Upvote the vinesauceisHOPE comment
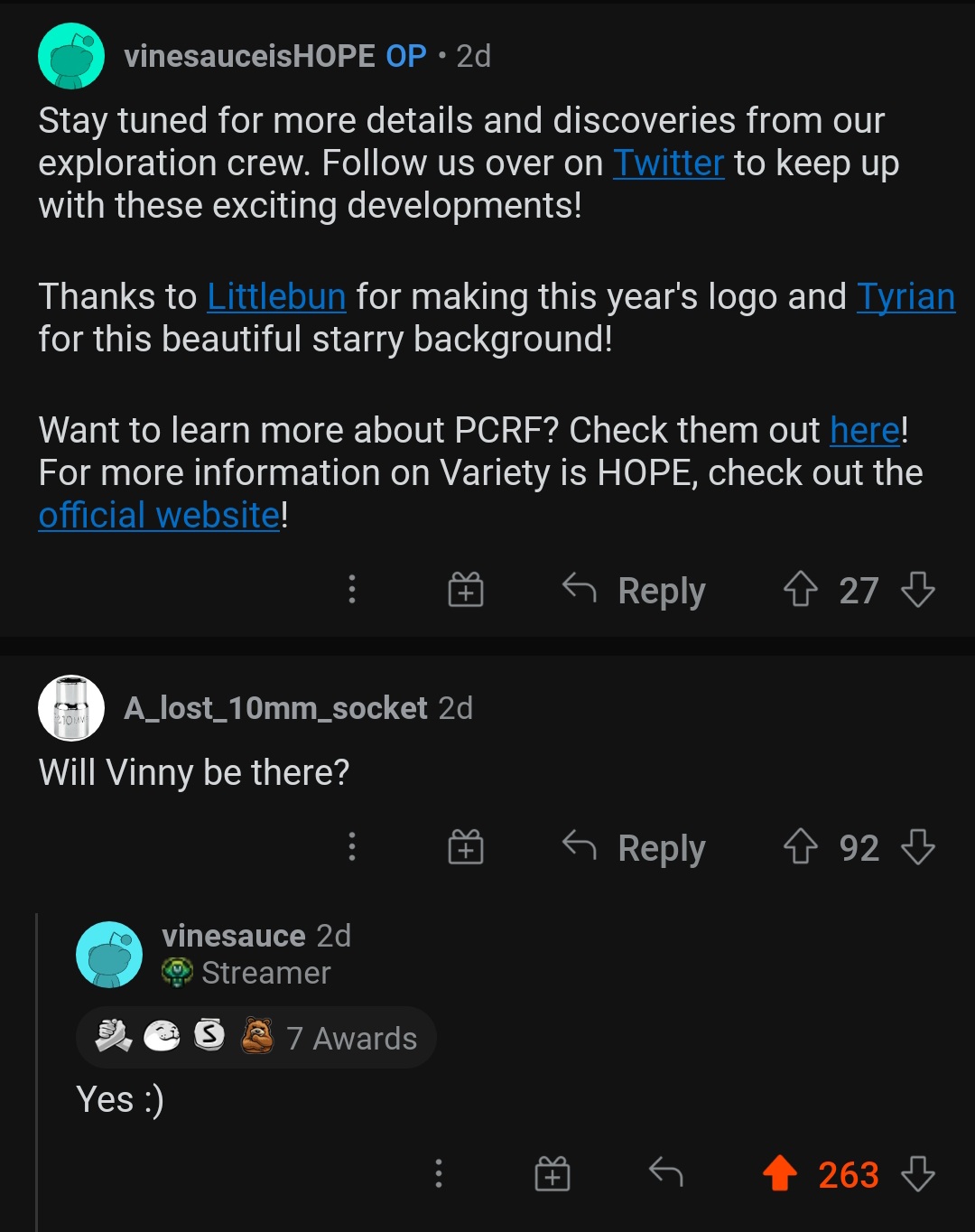This screenshot has width=975, height=1232. pyautogui.click(x=800, y=590)
